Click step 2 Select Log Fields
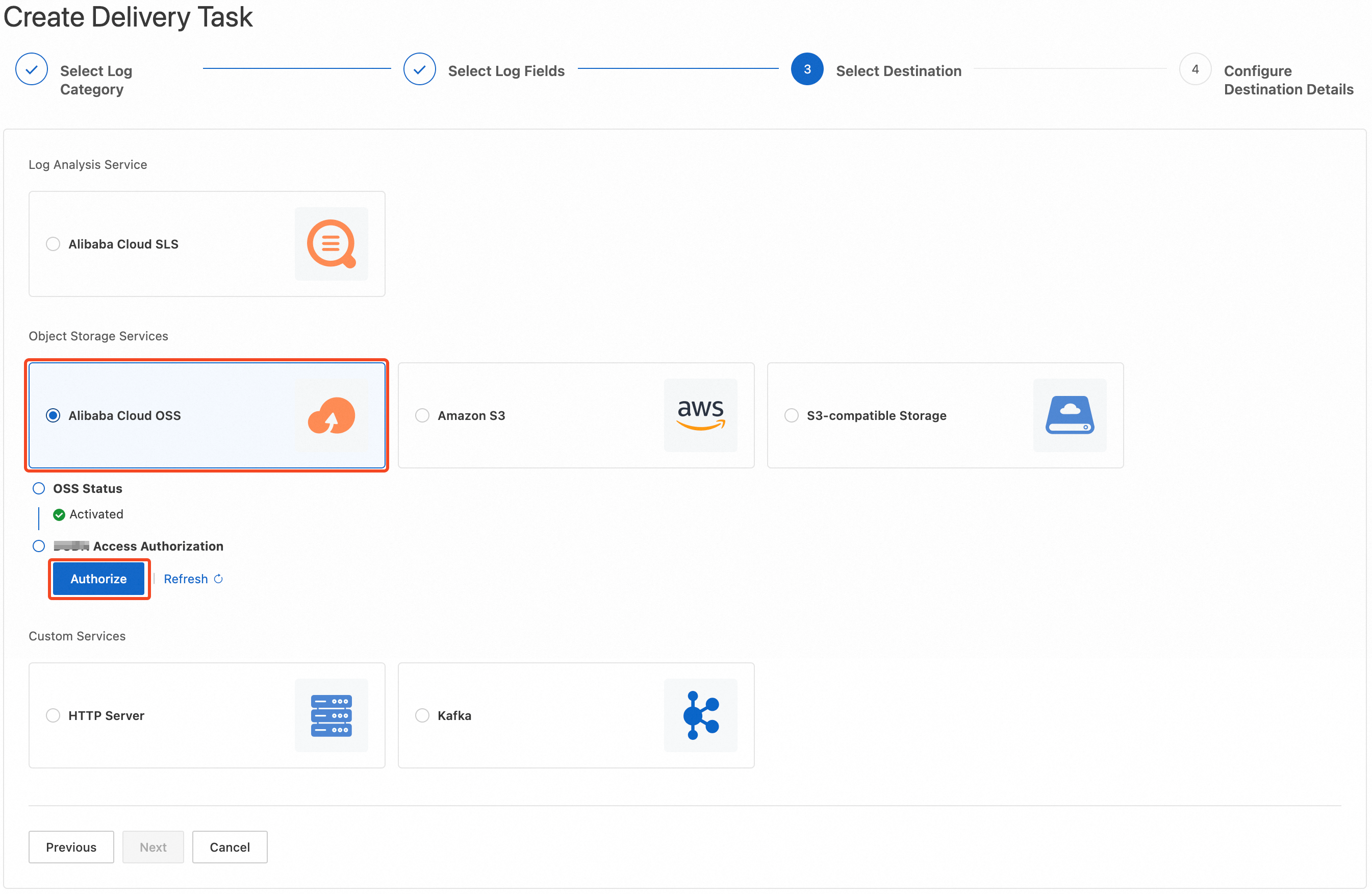Image resolution: width=1372 pixels, height=894 pixels. [505, 70]
